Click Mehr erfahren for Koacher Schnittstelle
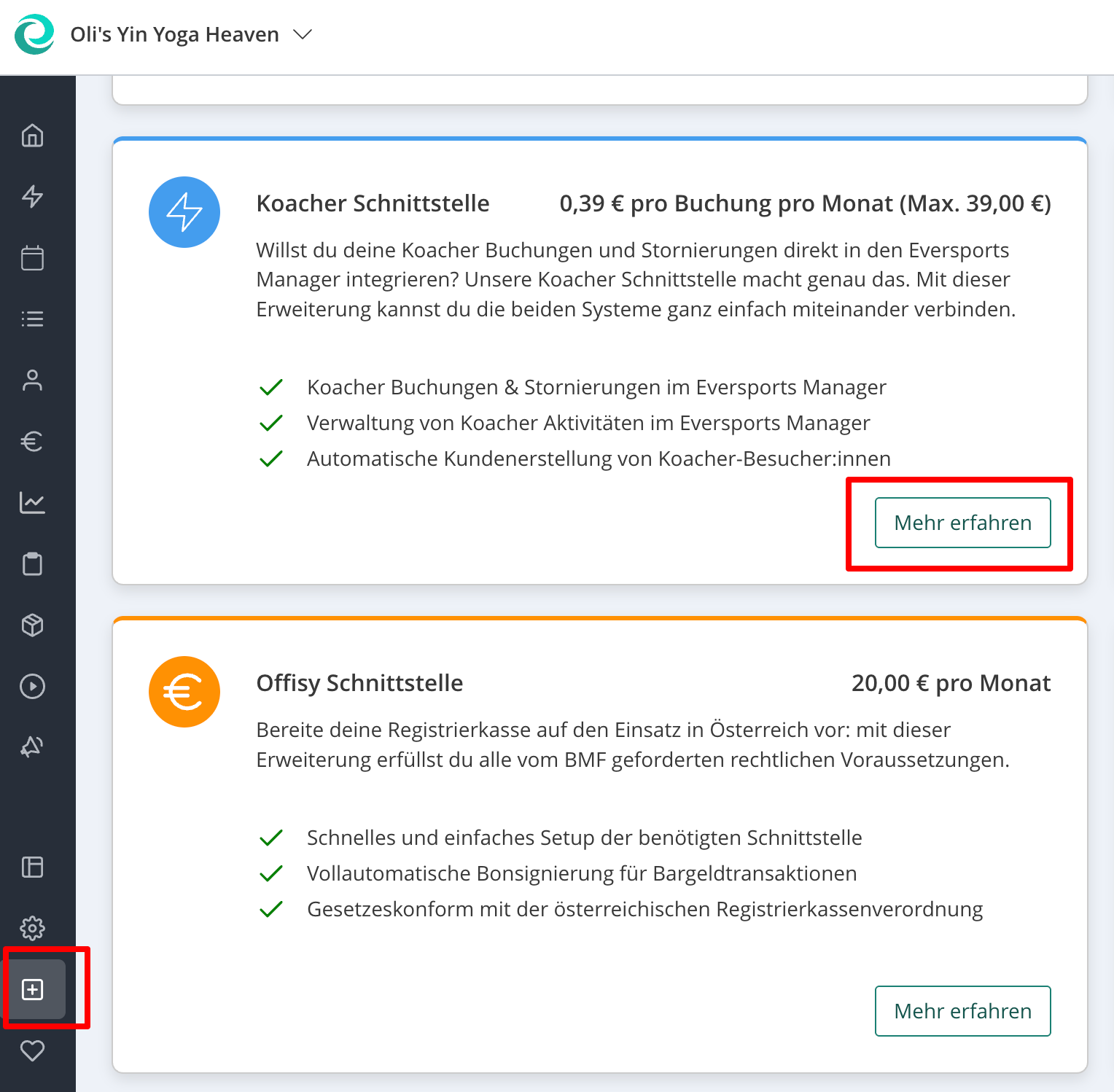This screenshot has width=1114, height=1092. (x=962, y=523)
